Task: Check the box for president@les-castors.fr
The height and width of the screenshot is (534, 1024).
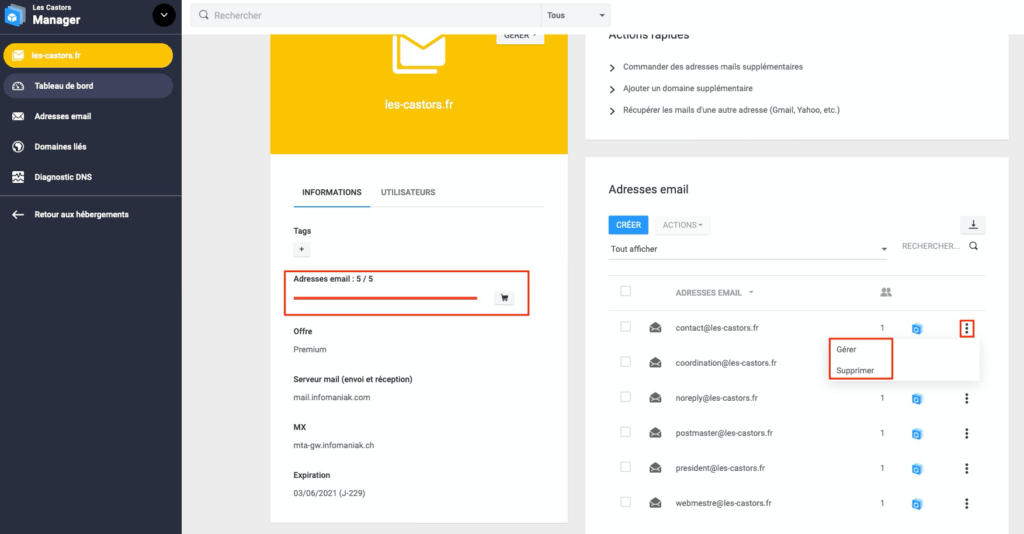Action: pyautogui.click(x=626, y=467)
